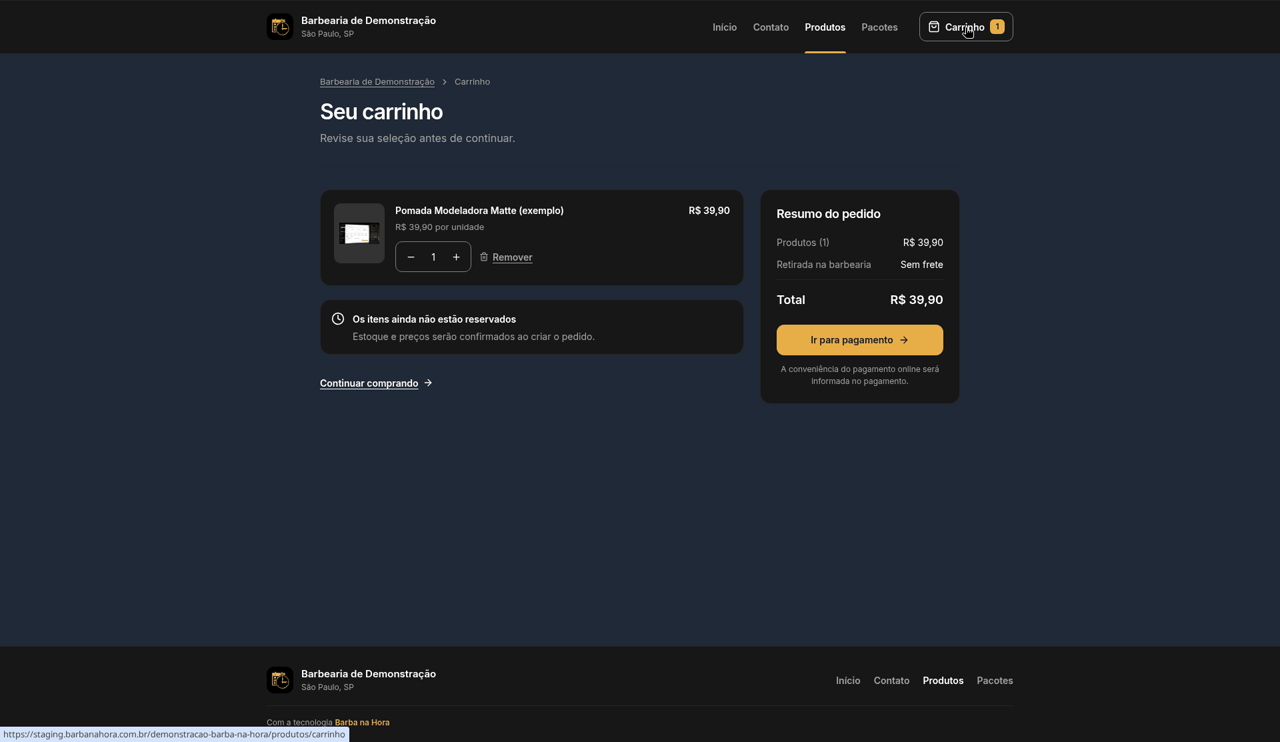This screenshot has height=742, width=1280.
Task: Go to Contato in the header navigation
Action: click(771, 27)
